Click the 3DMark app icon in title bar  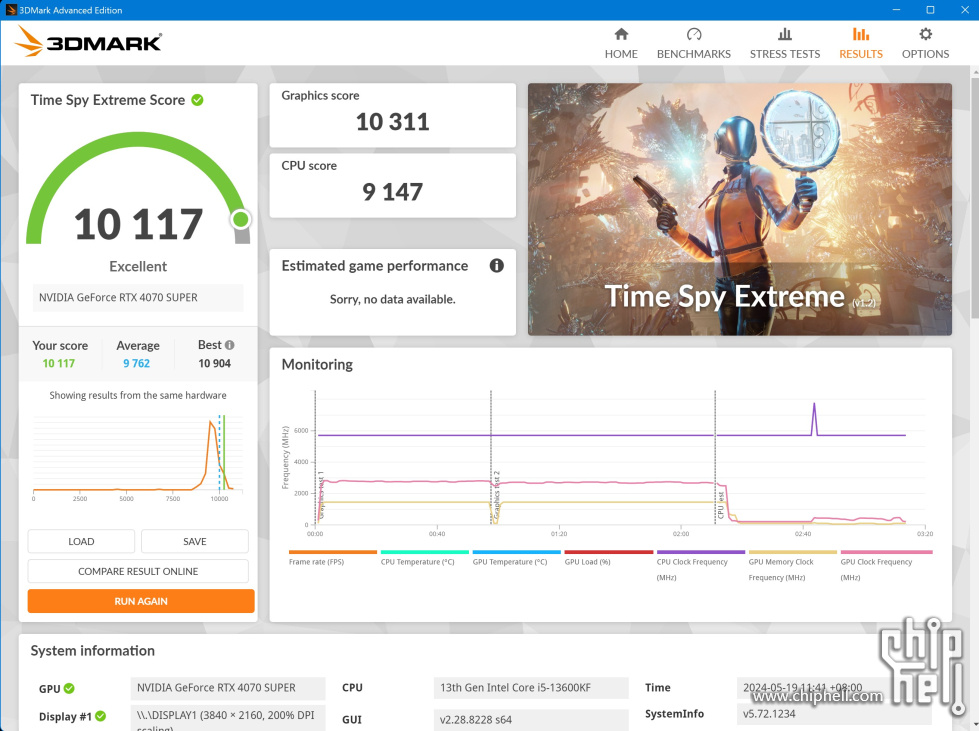click(x=11, y=10)
